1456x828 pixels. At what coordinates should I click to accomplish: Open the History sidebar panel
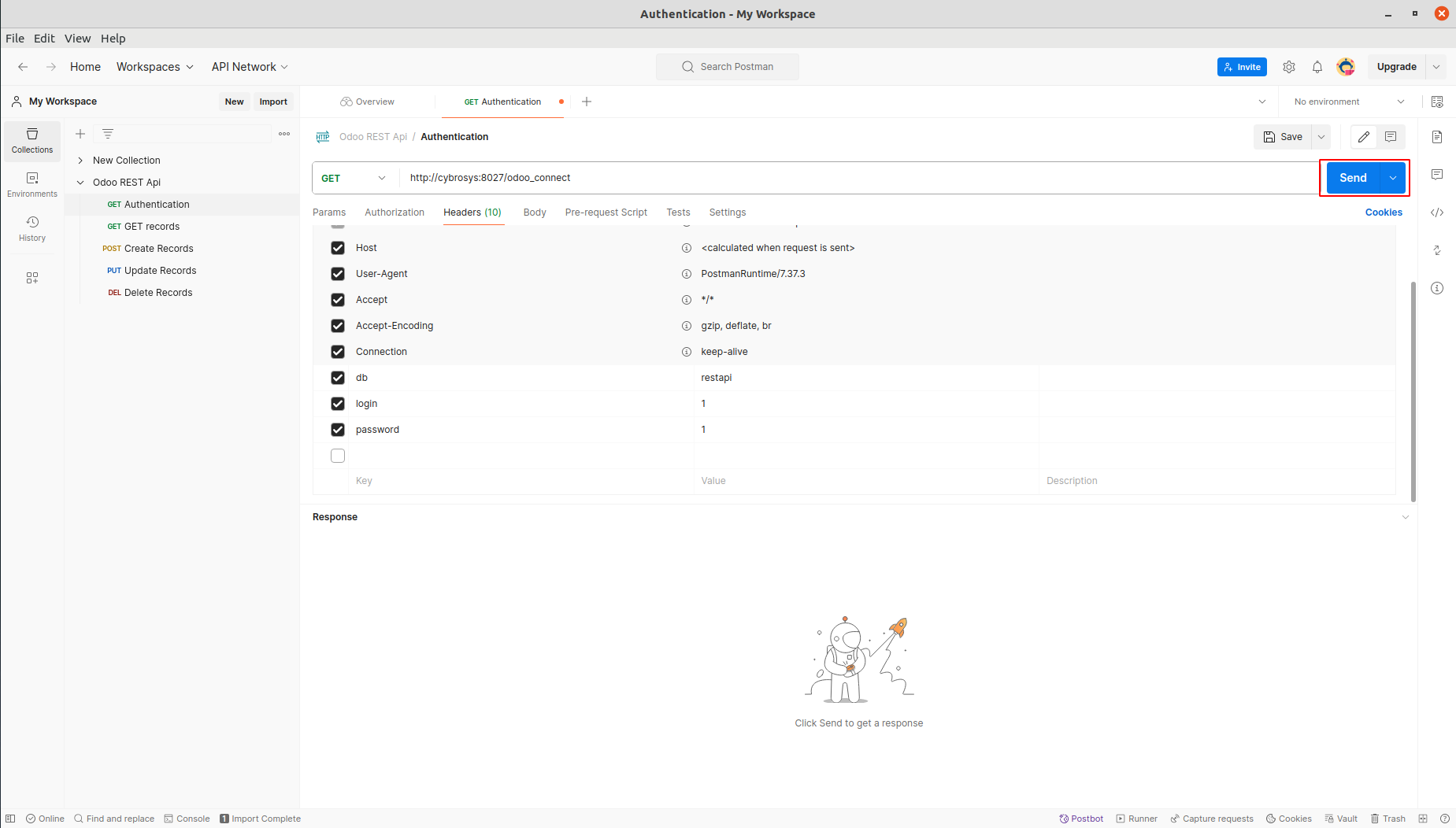pos(32,229)
